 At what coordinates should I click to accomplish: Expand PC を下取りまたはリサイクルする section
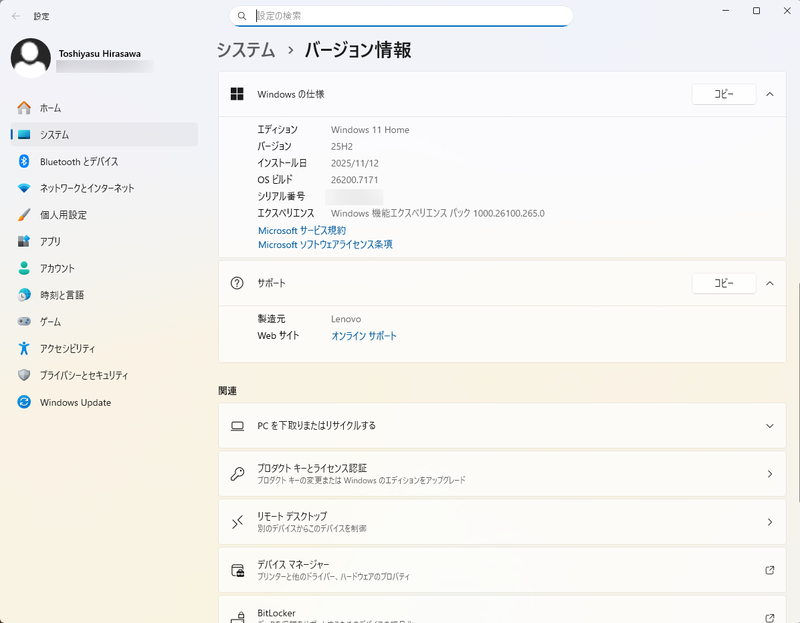click(769, 425)
